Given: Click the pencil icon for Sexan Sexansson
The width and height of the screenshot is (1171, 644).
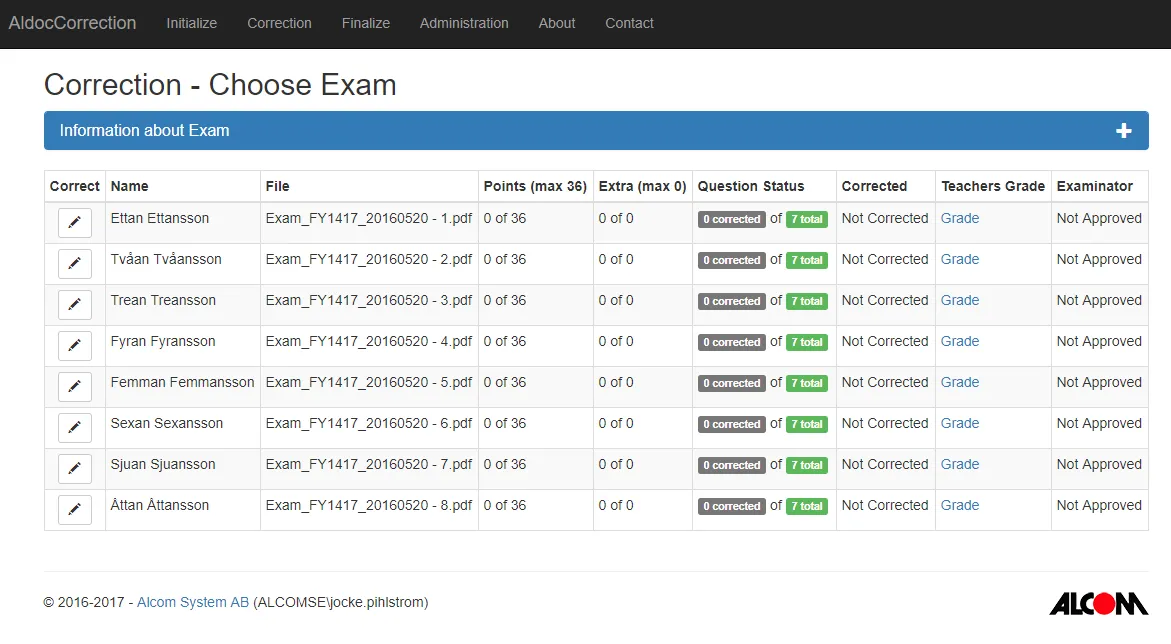Looking at the screenshot, I should tap(75, 428).
